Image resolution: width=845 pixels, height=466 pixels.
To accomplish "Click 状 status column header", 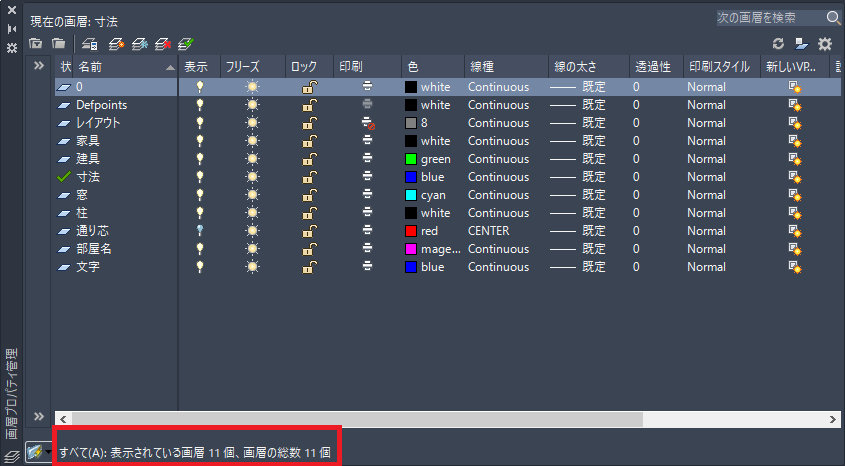I will [x=64, y=67].
